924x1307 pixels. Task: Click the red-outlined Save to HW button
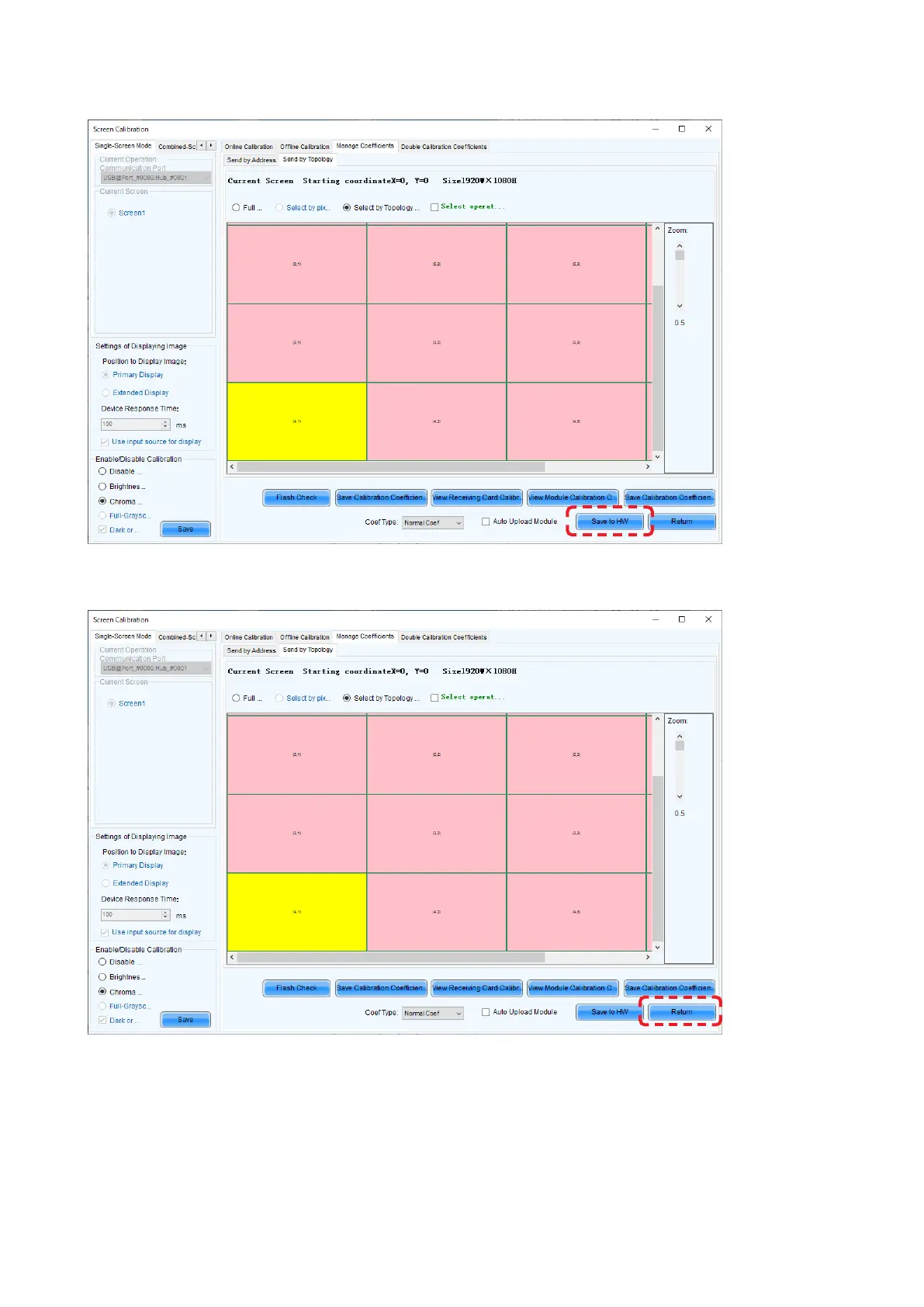pyautogui.click(x=610, y=522)
